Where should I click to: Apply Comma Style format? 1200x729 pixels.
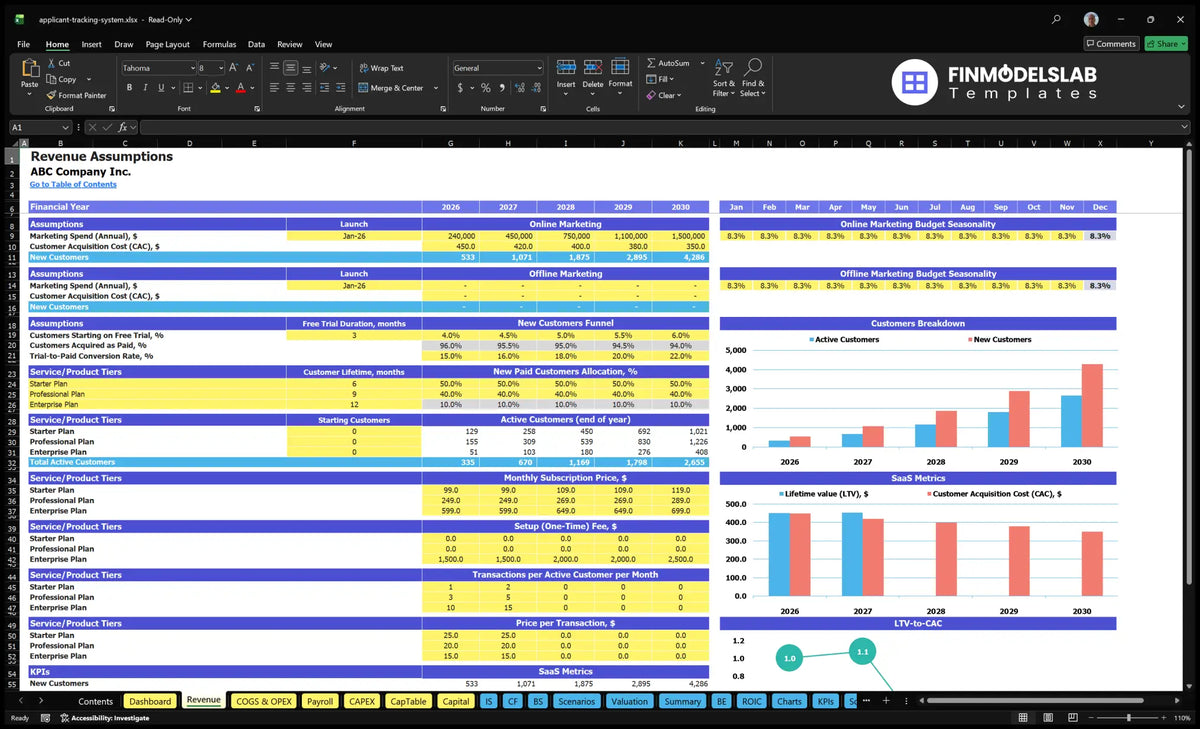point(500,88)
